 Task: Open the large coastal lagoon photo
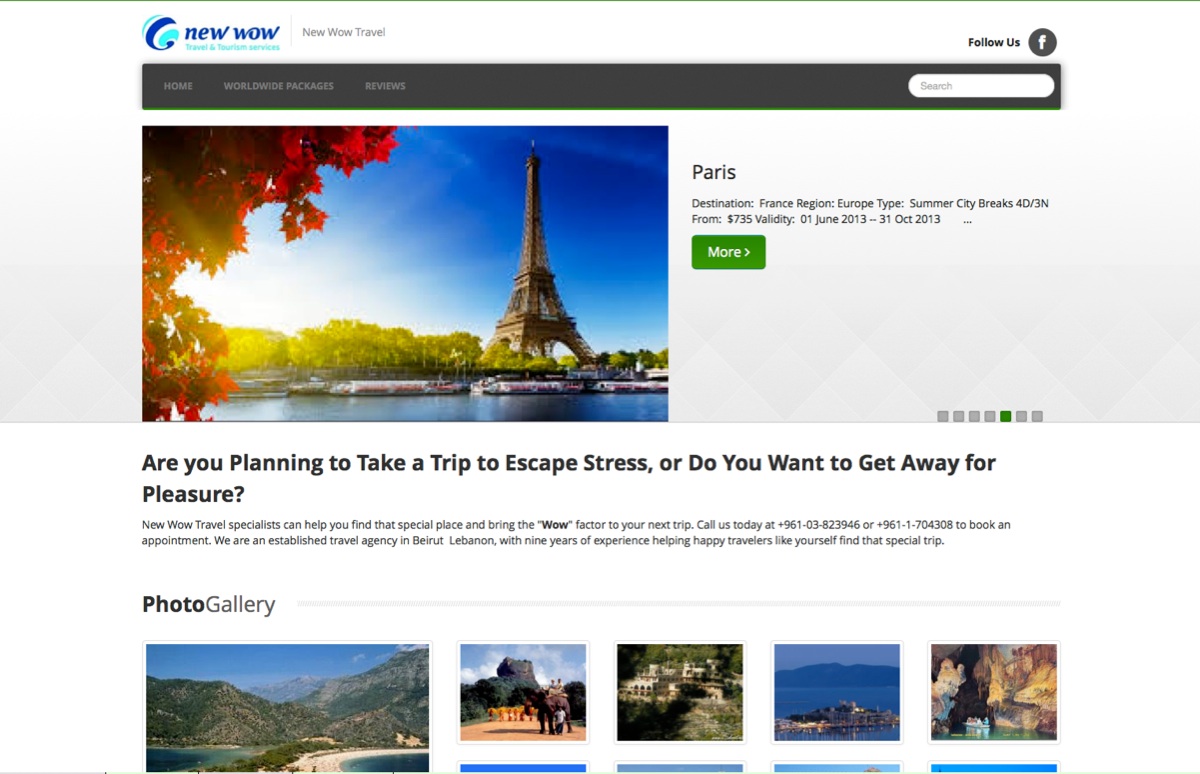coord(287,707)
